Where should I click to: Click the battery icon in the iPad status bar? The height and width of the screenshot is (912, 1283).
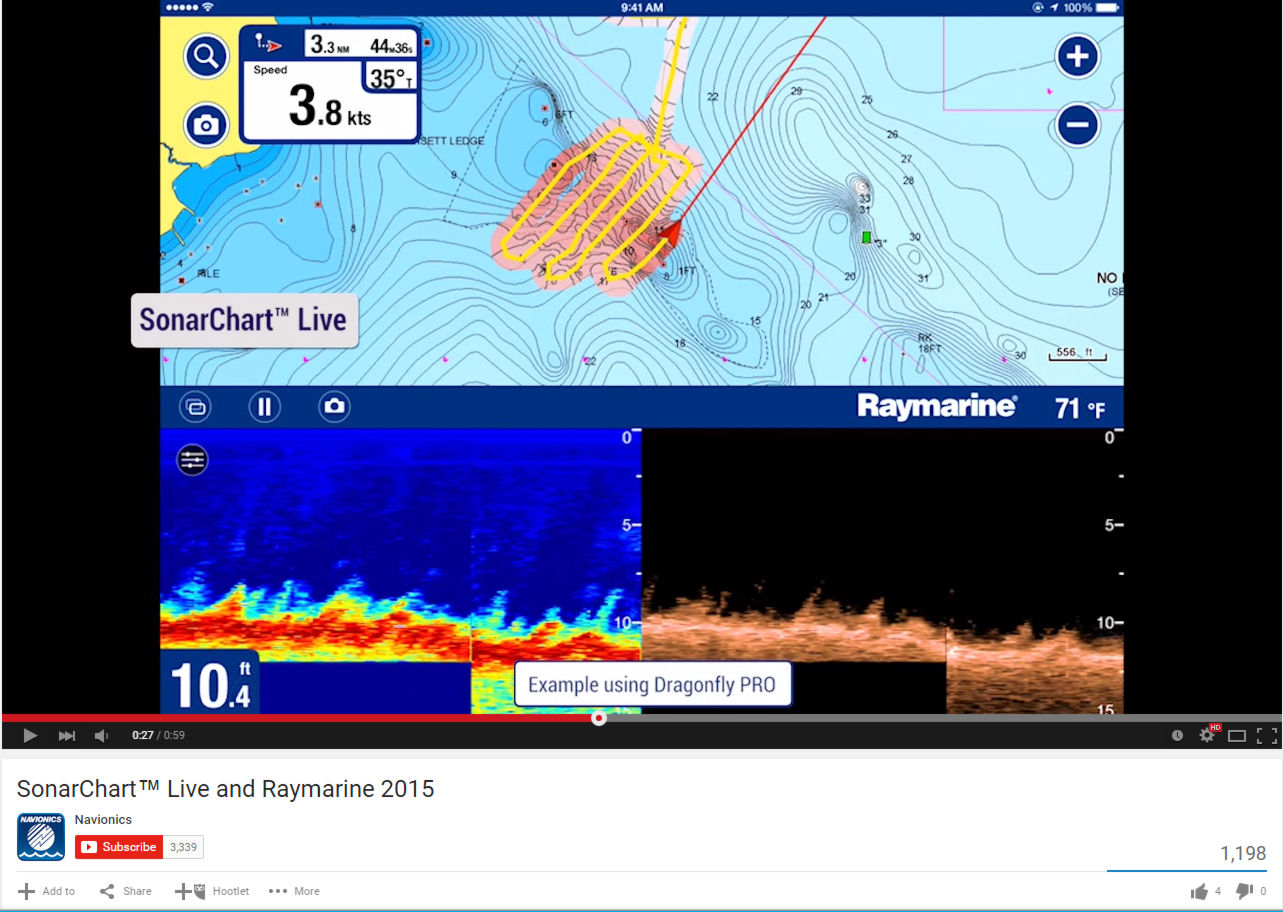tap(1109, 8)
